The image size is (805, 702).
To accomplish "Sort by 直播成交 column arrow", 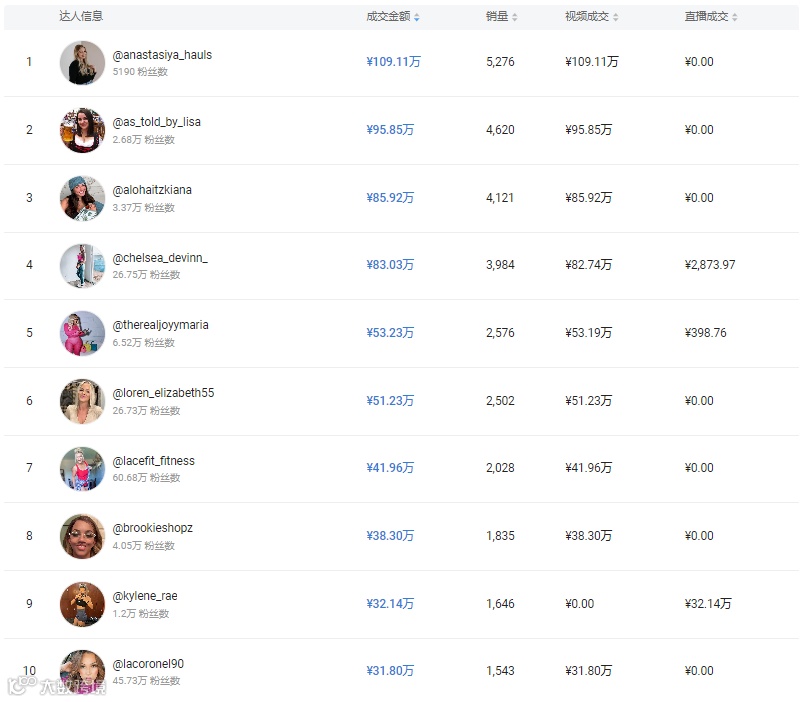I will pyautogui.click(x=735, y=17).
